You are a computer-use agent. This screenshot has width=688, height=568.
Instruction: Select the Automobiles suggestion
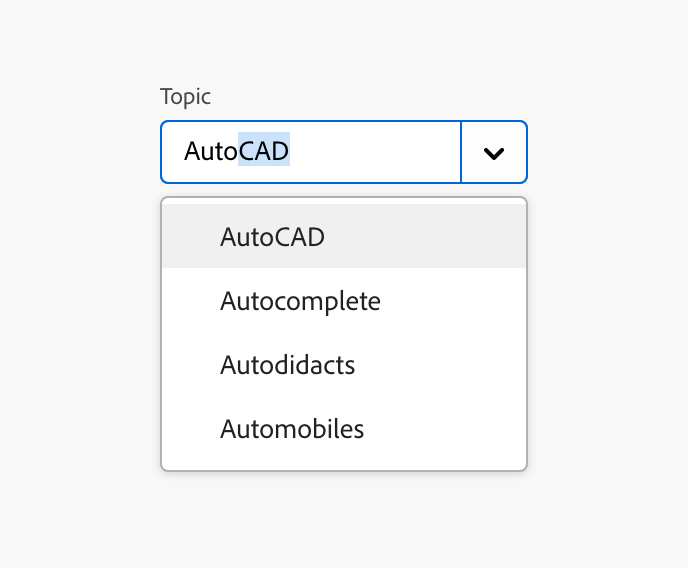point(292,429)
